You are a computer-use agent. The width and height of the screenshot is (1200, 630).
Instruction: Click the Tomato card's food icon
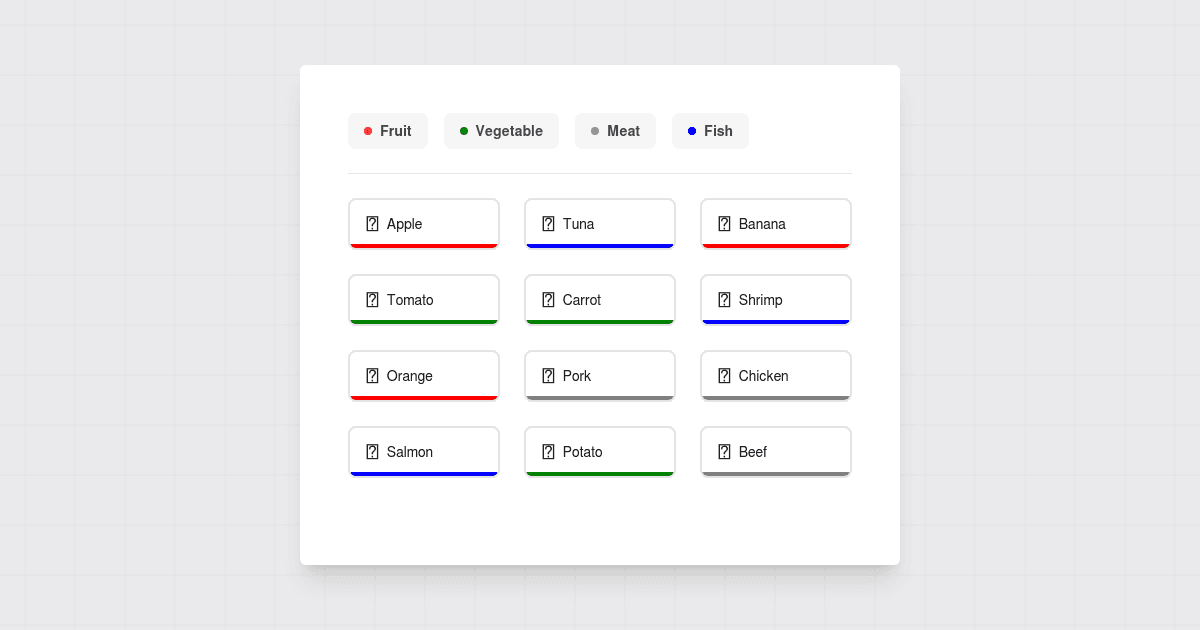[374, 299]
